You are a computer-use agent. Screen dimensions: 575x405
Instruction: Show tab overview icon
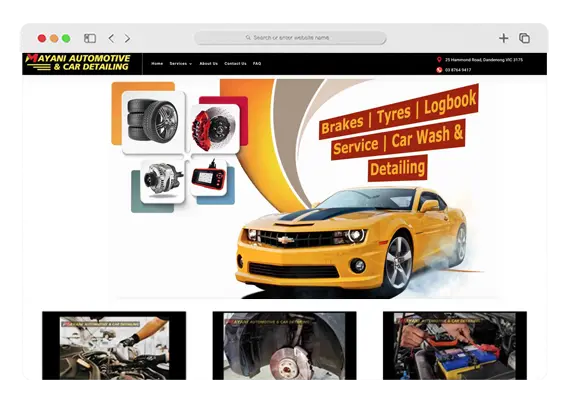[524, 38]
